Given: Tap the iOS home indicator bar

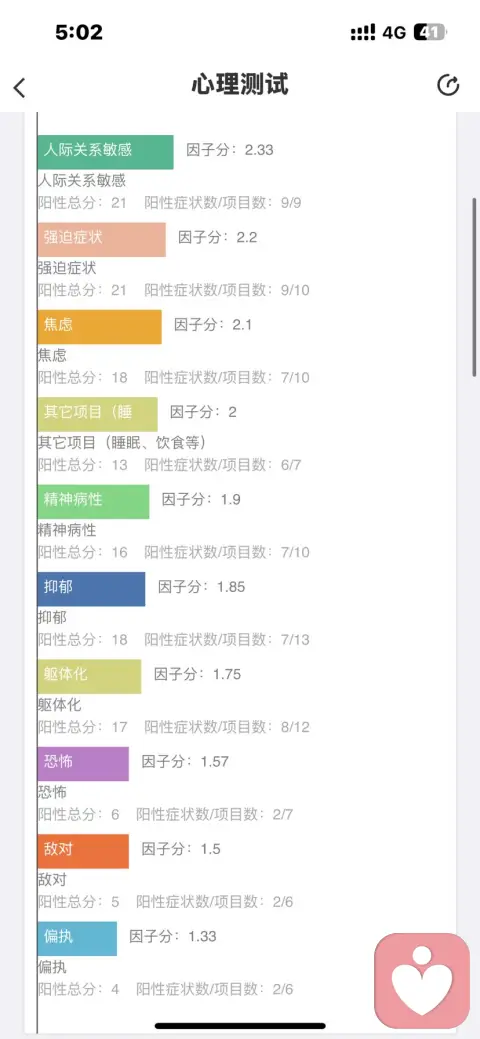Looking at the screenshot, I should click(x=240, y=1026).
